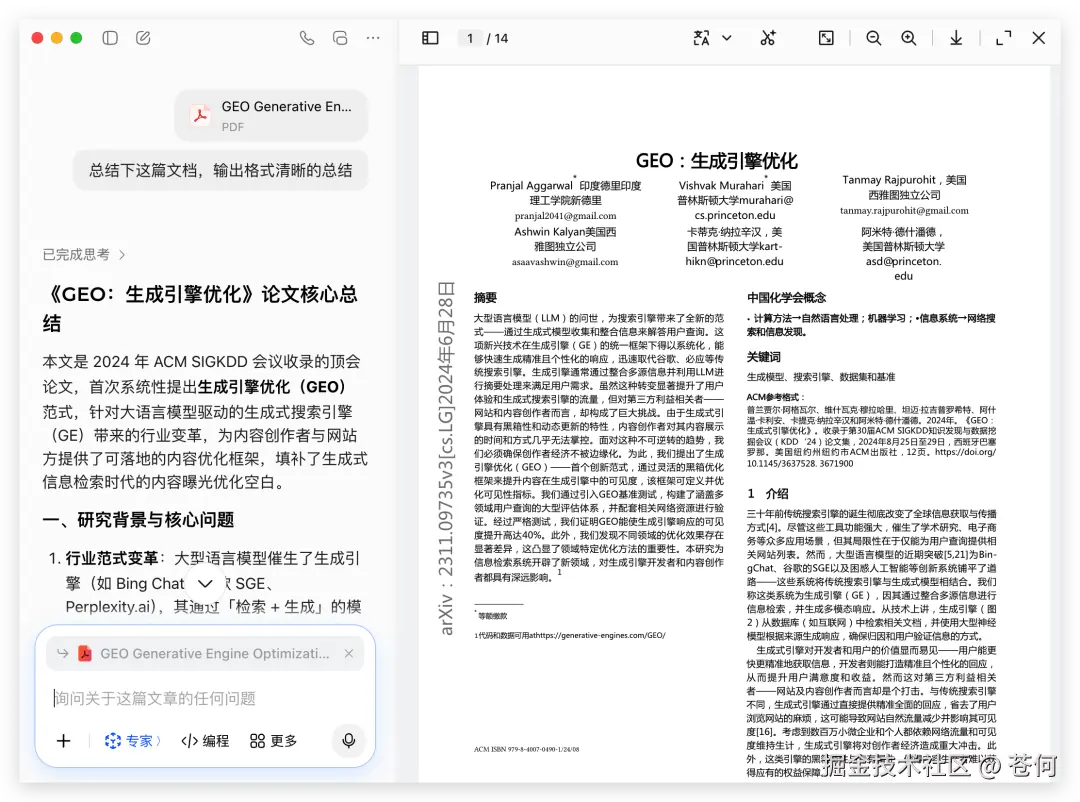Open the ... more options menu
1080x802 pixels.
click(x=372, y=37)
